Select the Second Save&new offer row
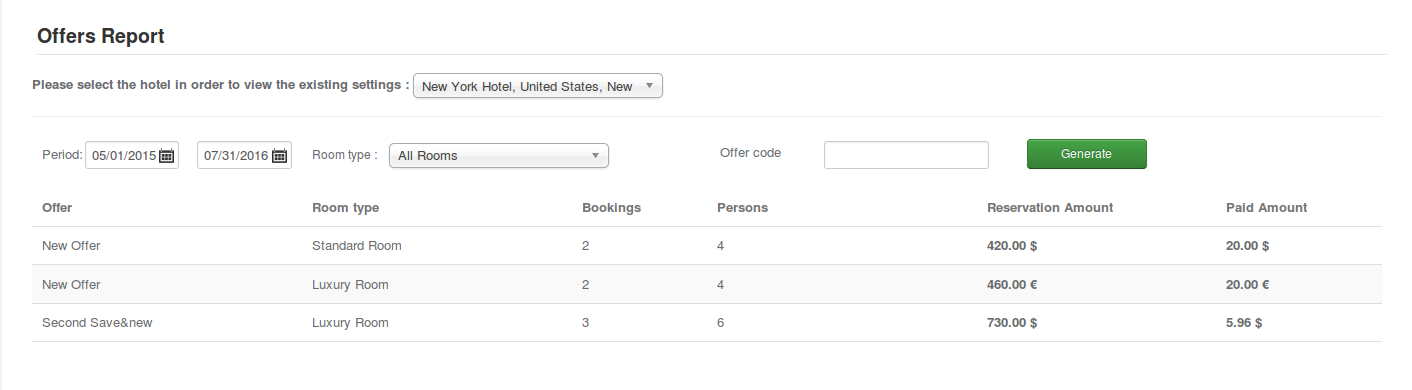Image resolution: width=1412 pixels, height=390 pixels. coord(707,323)
